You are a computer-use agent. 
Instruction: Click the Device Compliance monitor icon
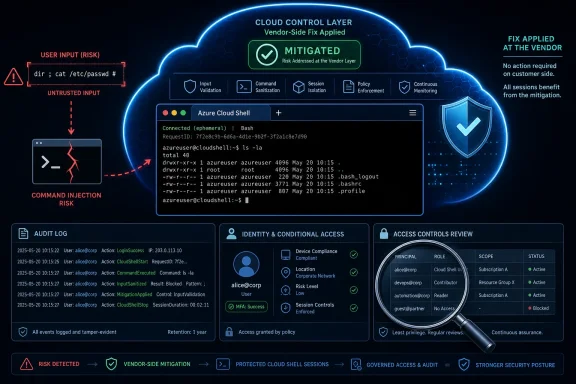click(285, 255)
